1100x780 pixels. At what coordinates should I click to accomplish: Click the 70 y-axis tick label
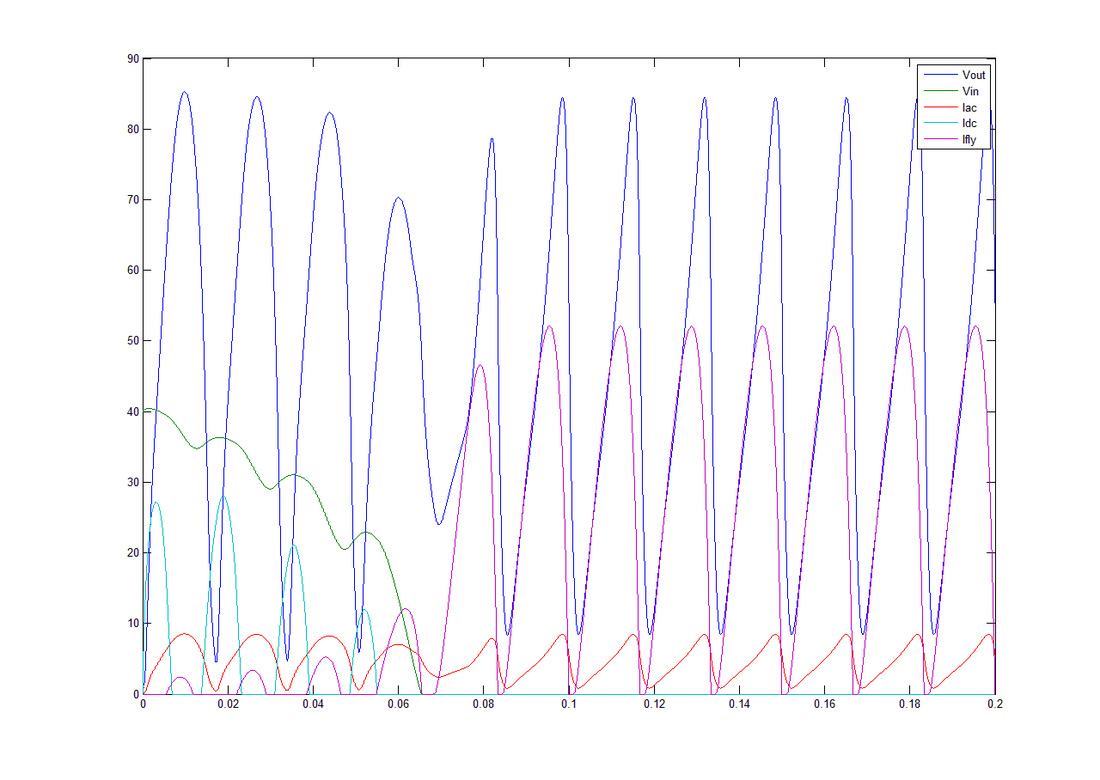(x=132, y=200)
